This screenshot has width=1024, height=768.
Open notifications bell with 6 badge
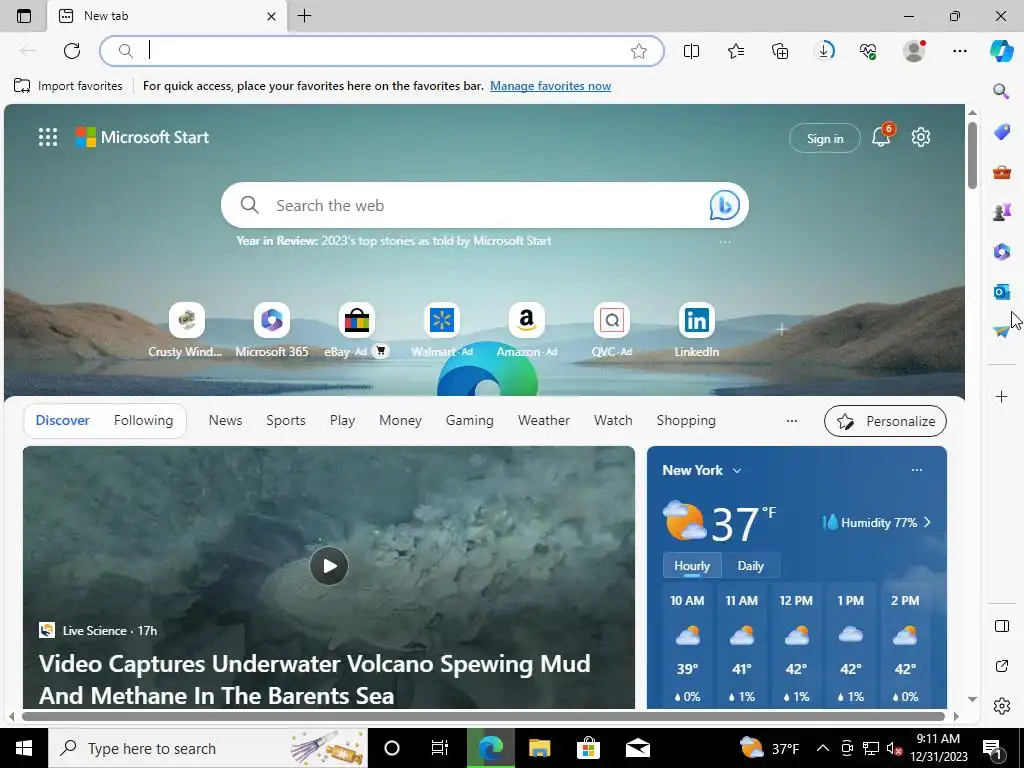882,136
